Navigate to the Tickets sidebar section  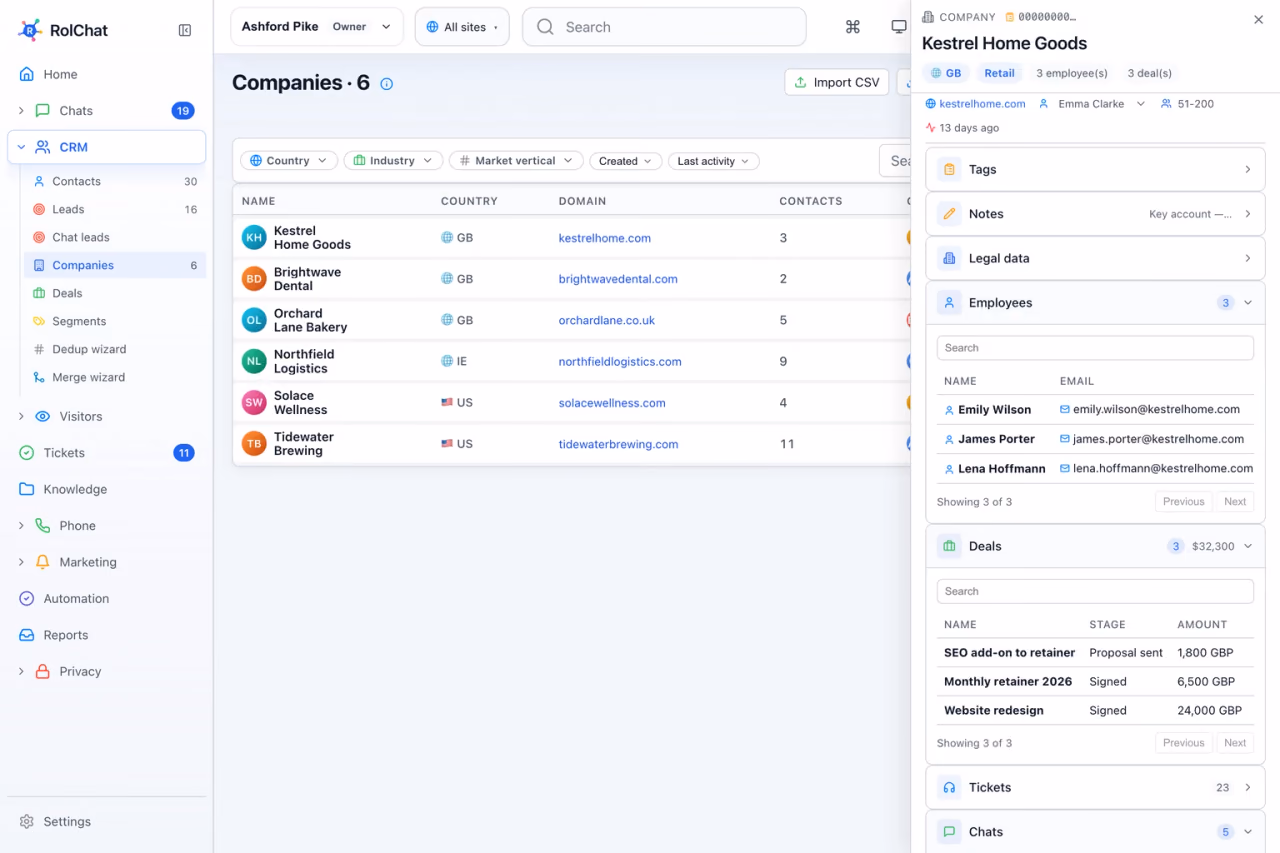coord(106,453)
